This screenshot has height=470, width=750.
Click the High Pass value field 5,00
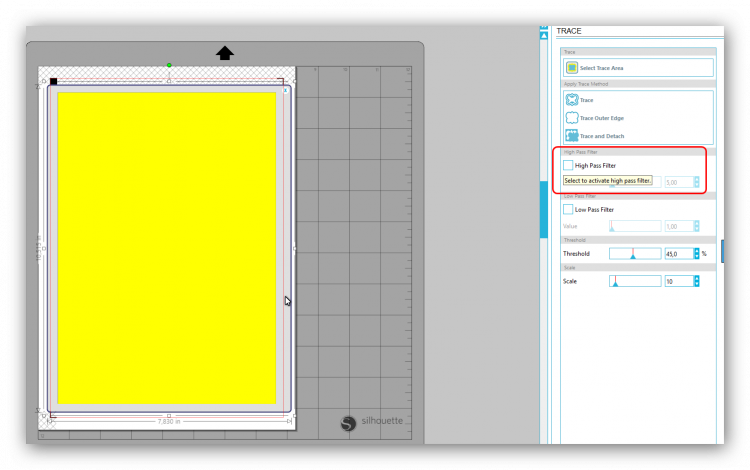tap(679, 182)
